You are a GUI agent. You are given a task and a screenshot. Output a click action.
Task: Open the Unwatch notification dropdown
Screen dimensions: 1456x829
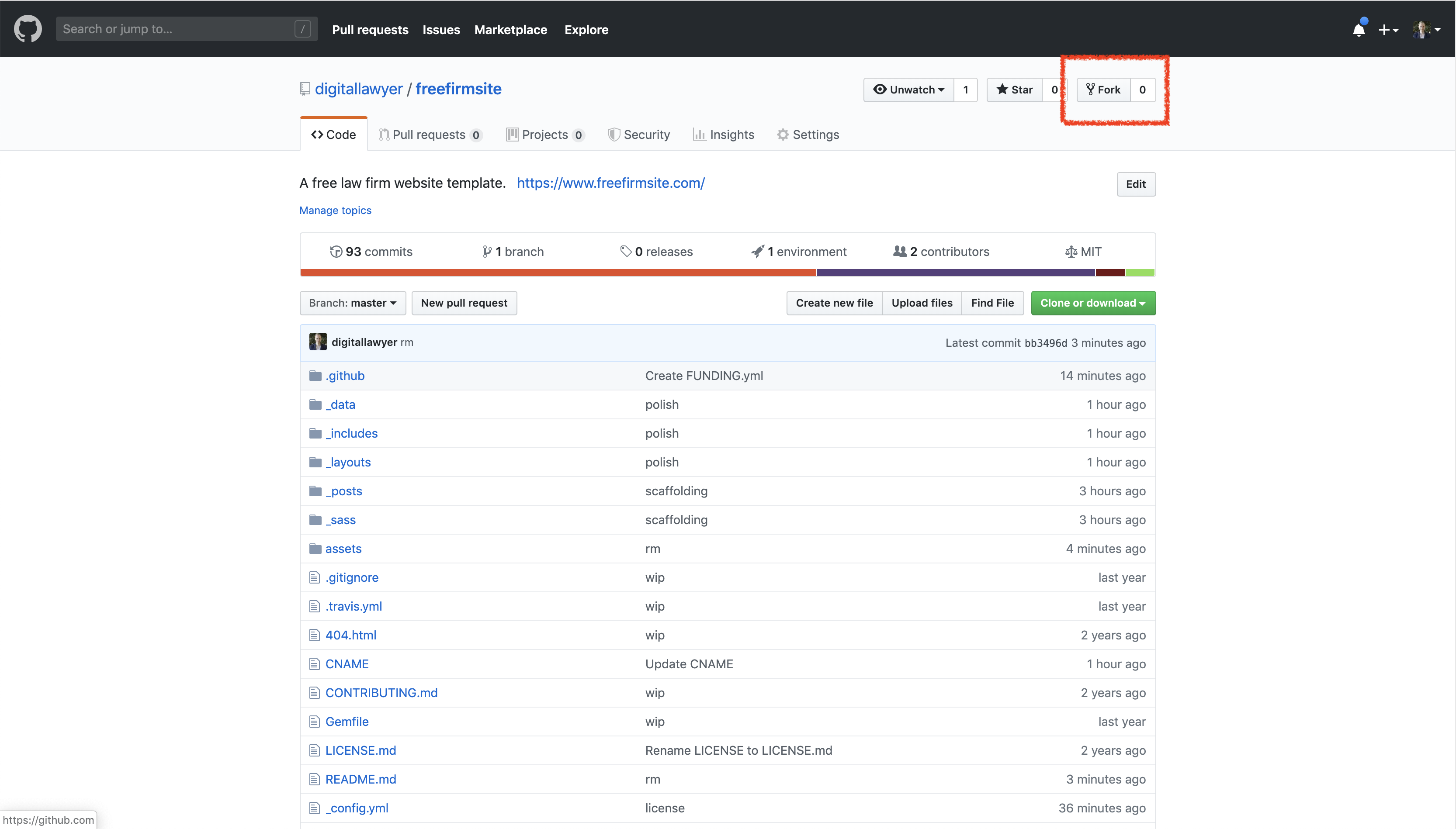point(908,90)
